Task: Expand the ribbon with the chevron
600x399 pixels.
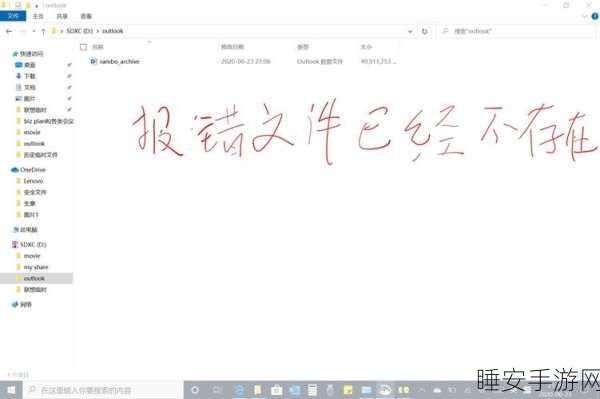Action: [x=584, y=16]
